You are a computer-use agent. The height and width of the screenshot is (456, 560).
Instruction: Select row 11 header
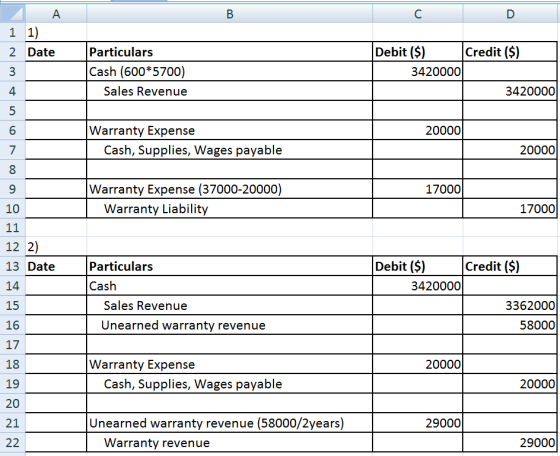pyautogui.click(x=12, y=227)
